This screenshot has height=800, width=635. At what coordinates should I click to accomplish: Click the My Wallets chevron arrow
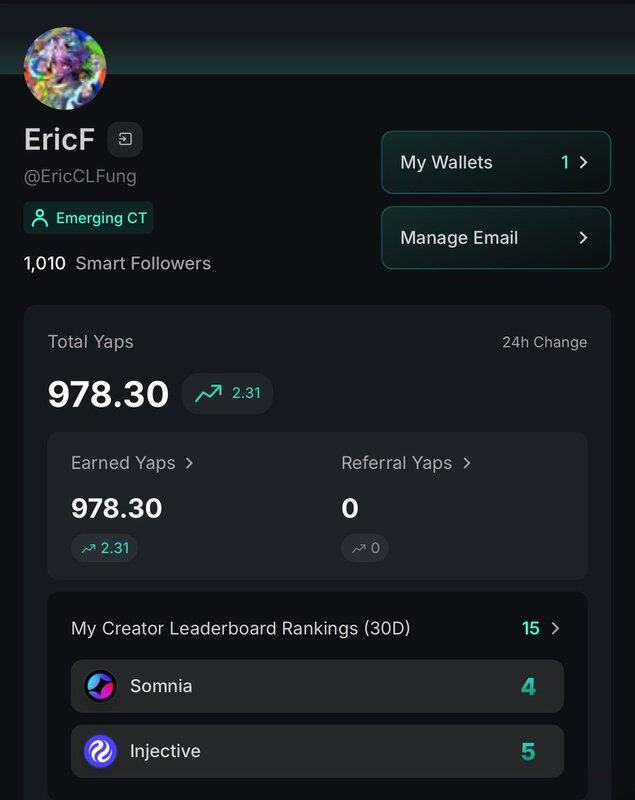click(584, 162)
